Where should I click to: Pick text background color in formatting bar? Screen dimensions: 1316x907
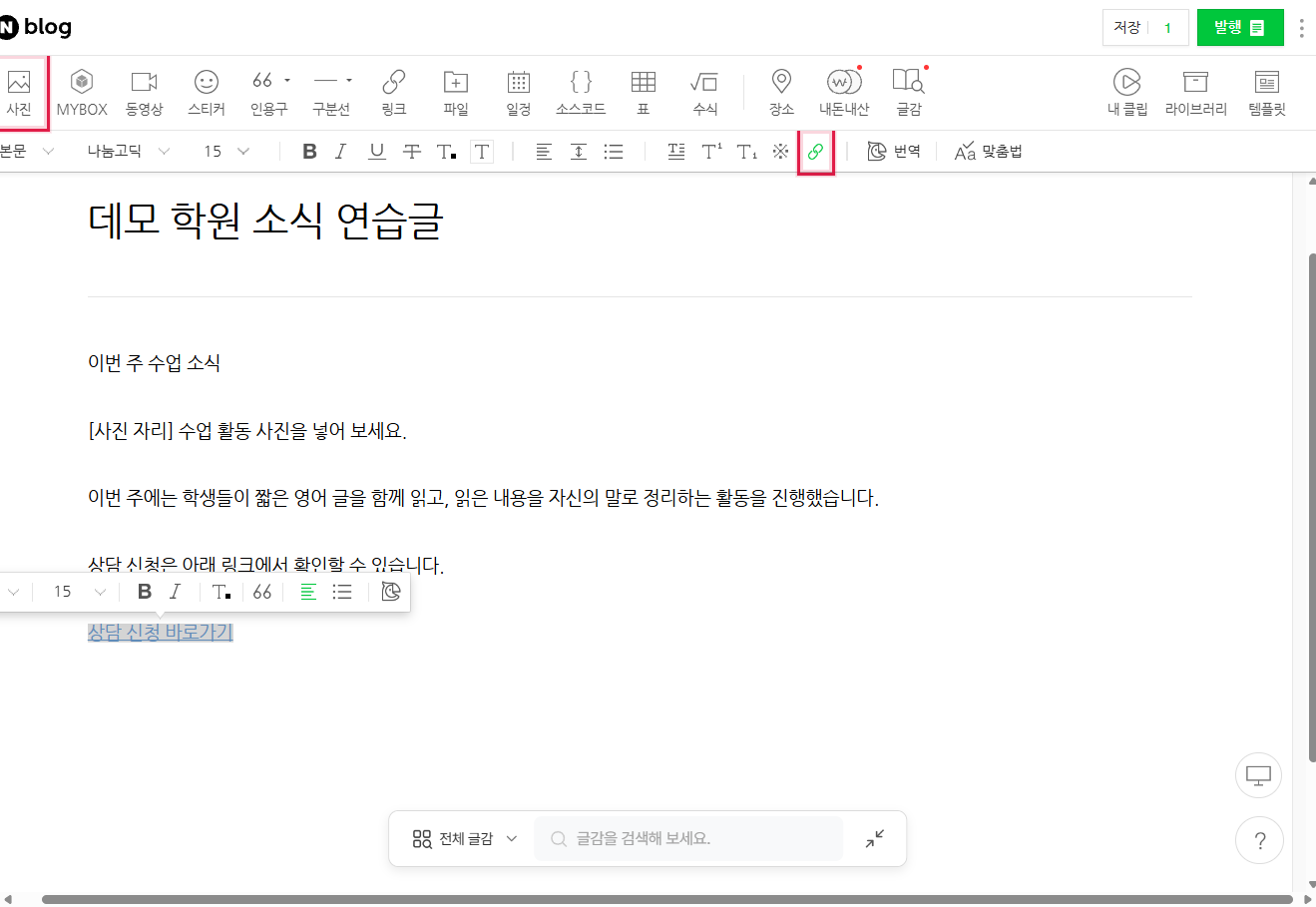coord(482,152)
